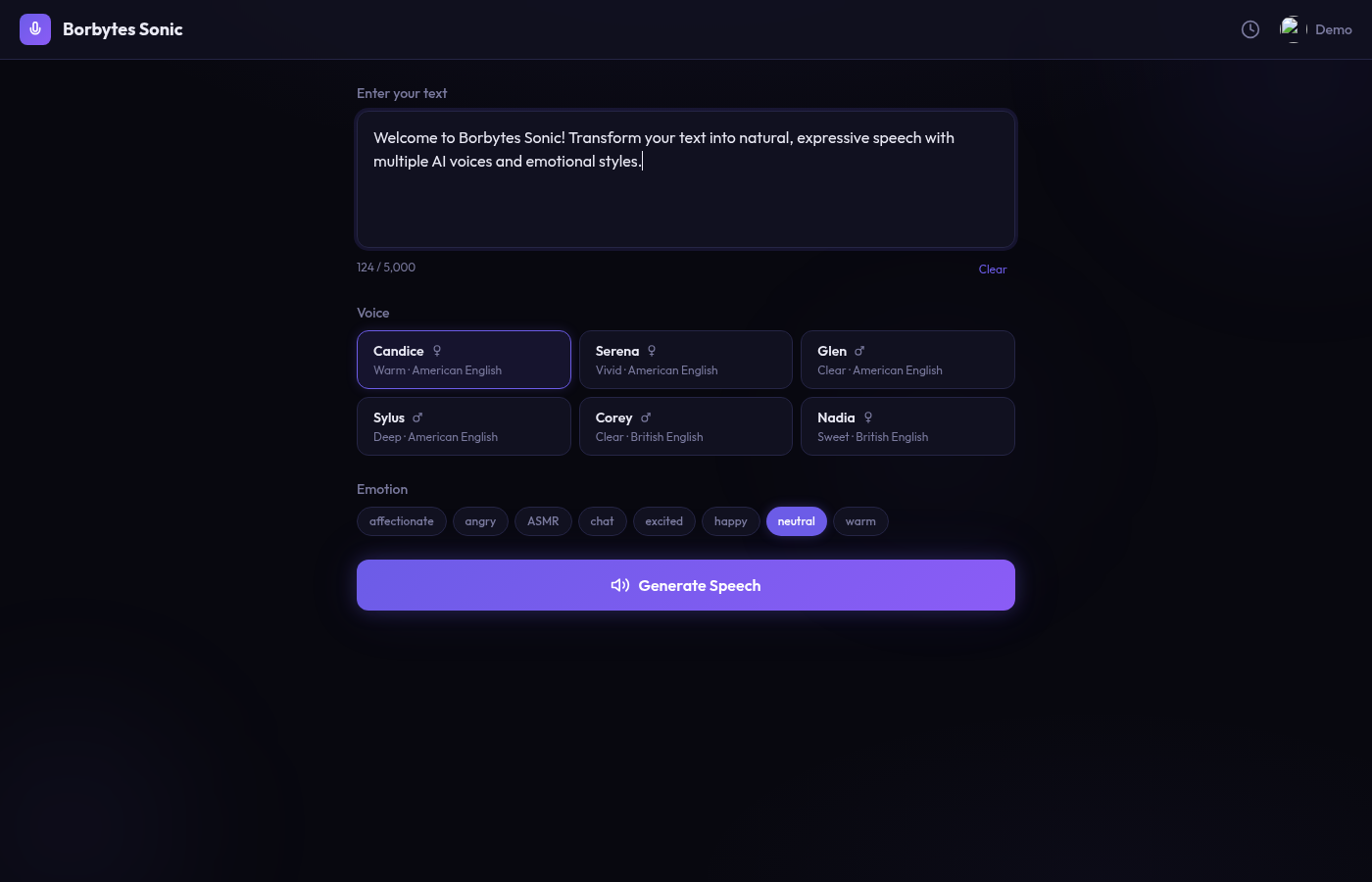This screenshot has width=1372, height=882.
Task: Pick the excited emotion chip
Action: [x=663, y=521]
